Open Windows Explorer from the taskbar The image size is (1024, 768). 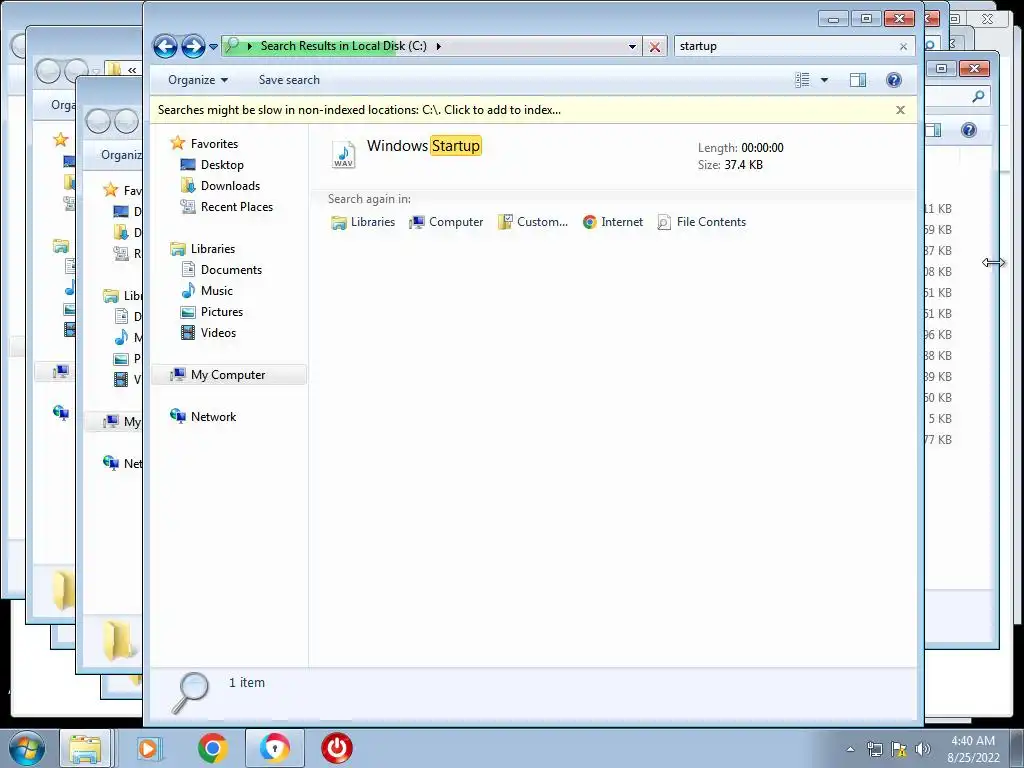(86, 748)
